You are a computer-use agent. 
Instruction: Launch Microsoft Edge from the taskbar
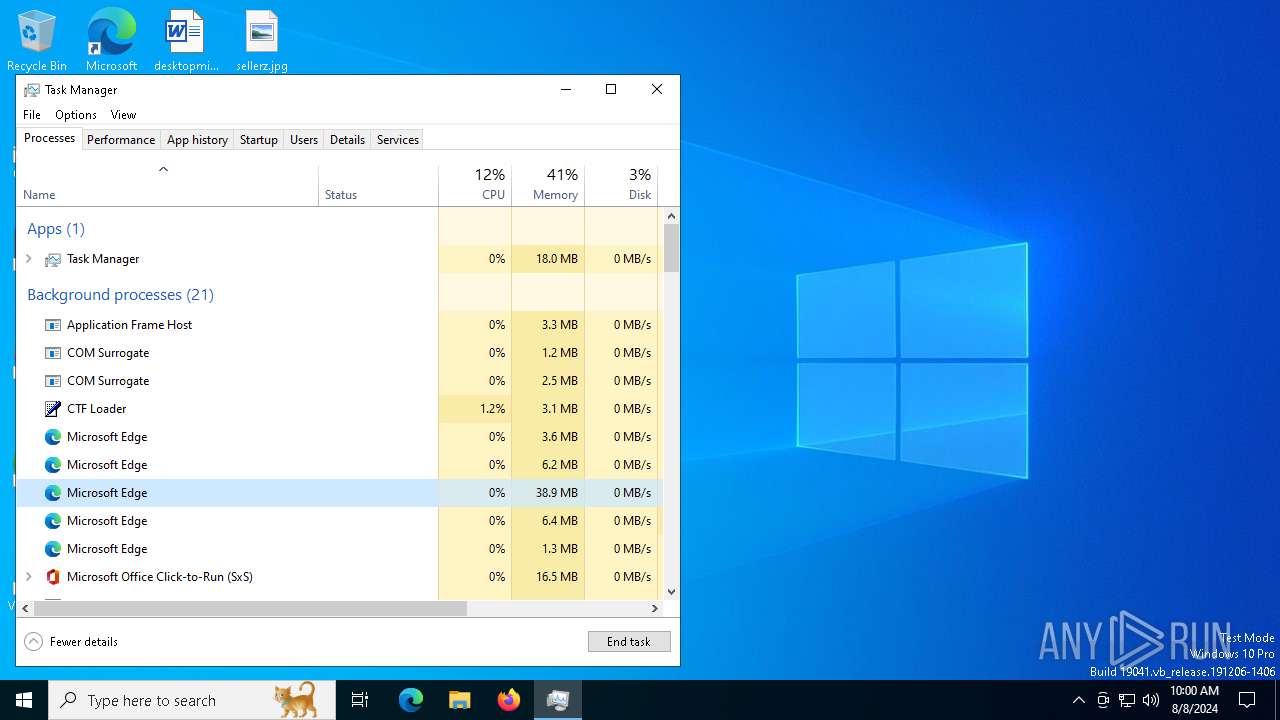click(411, 700)
